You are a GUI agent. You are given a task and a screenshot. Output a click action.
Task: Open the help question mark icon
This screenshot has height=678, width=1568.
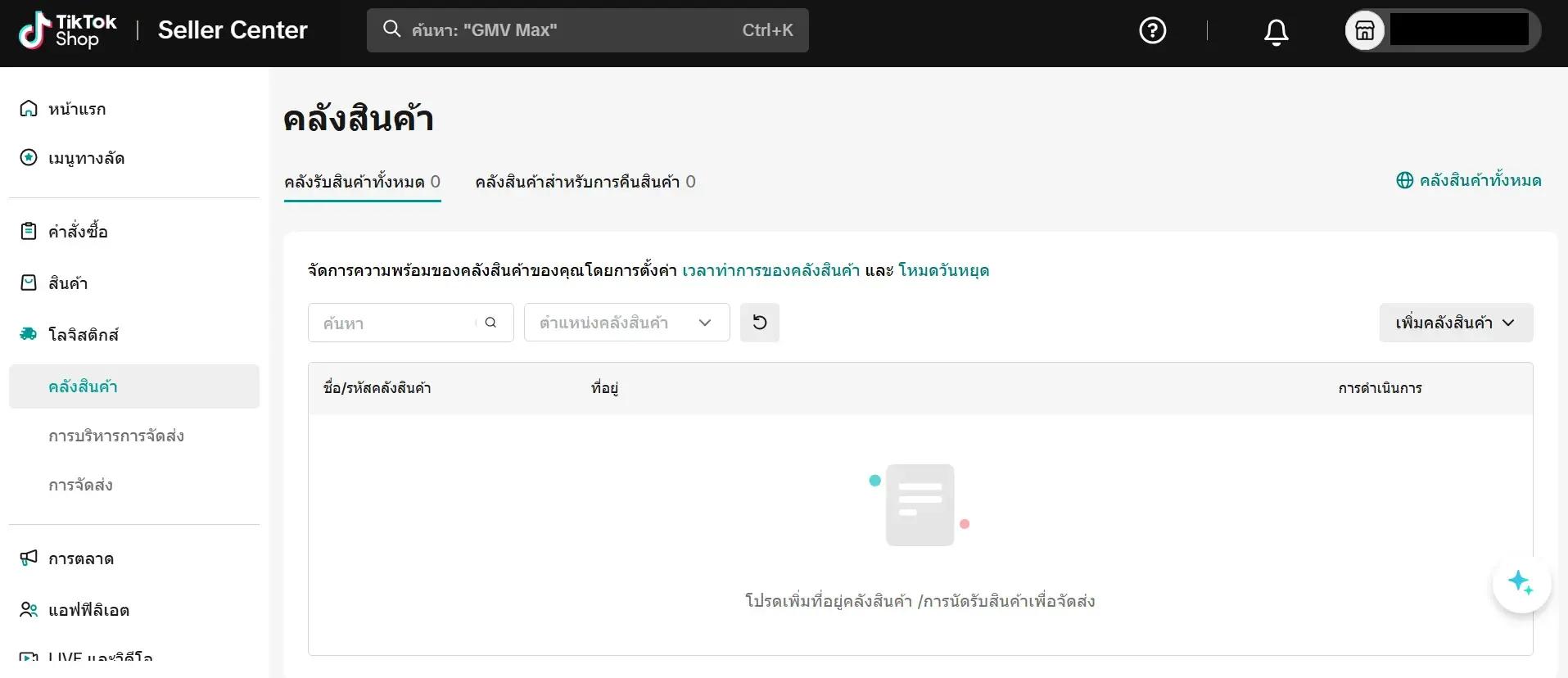pyautogui.click(x=1153, y=30)
